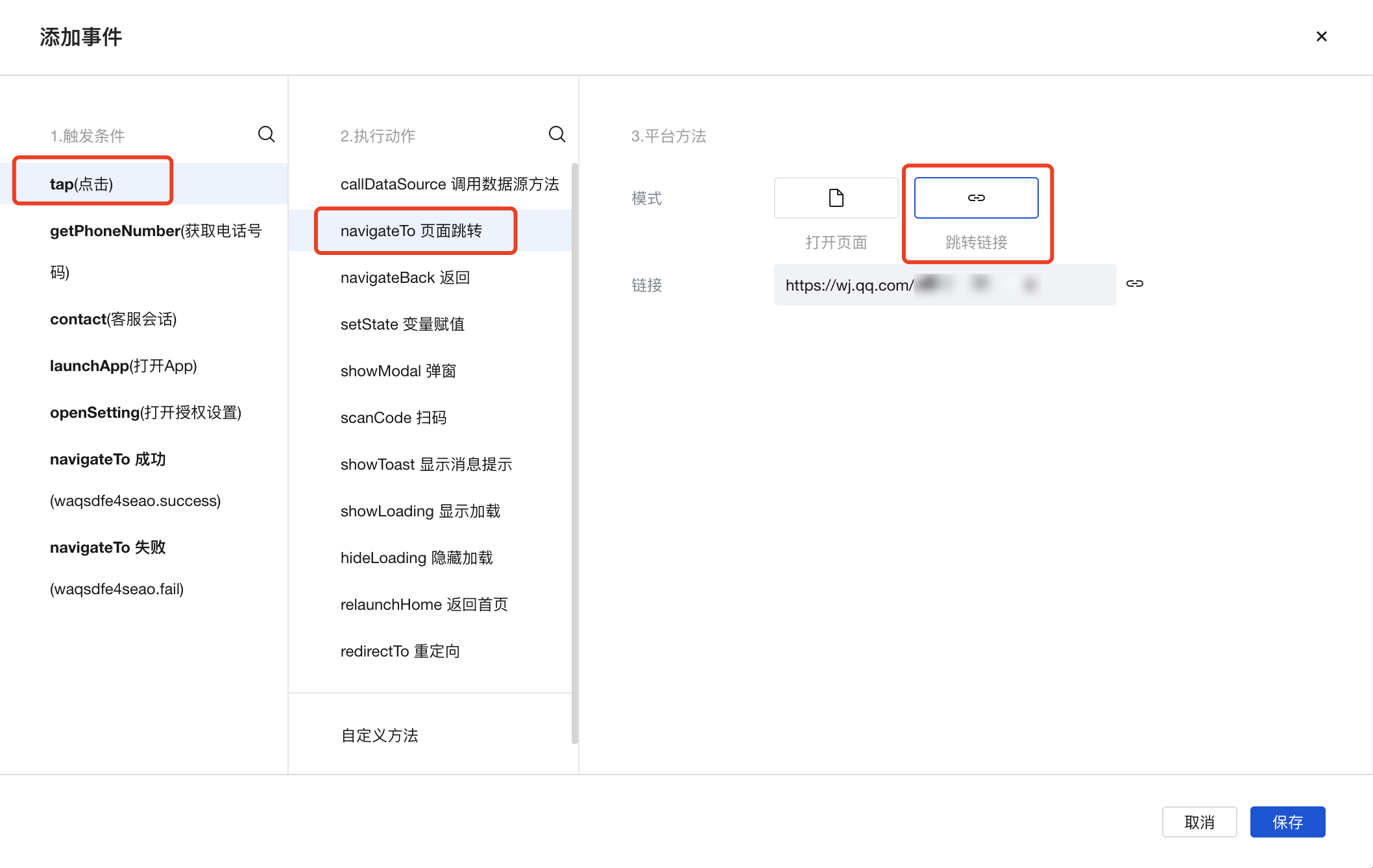Screen dimensions: 1373x868
Task: Select the open page mode icon
Action: point(836,198)
